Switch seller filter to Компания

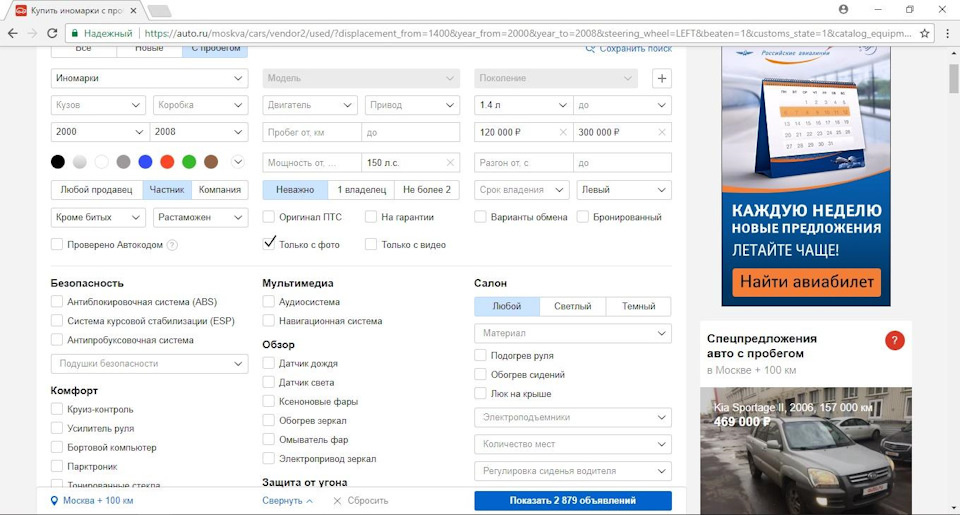tap(220, 190)
